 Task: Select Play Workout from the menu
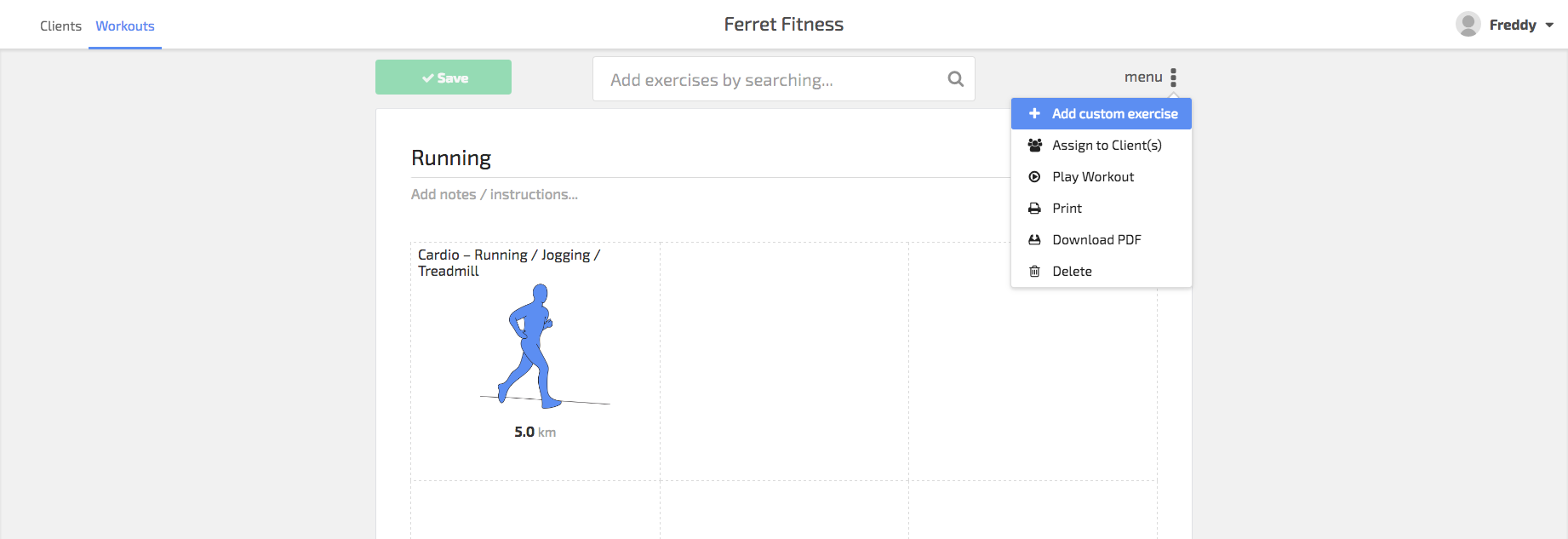pyautogui.click(x=1101, y=177)
